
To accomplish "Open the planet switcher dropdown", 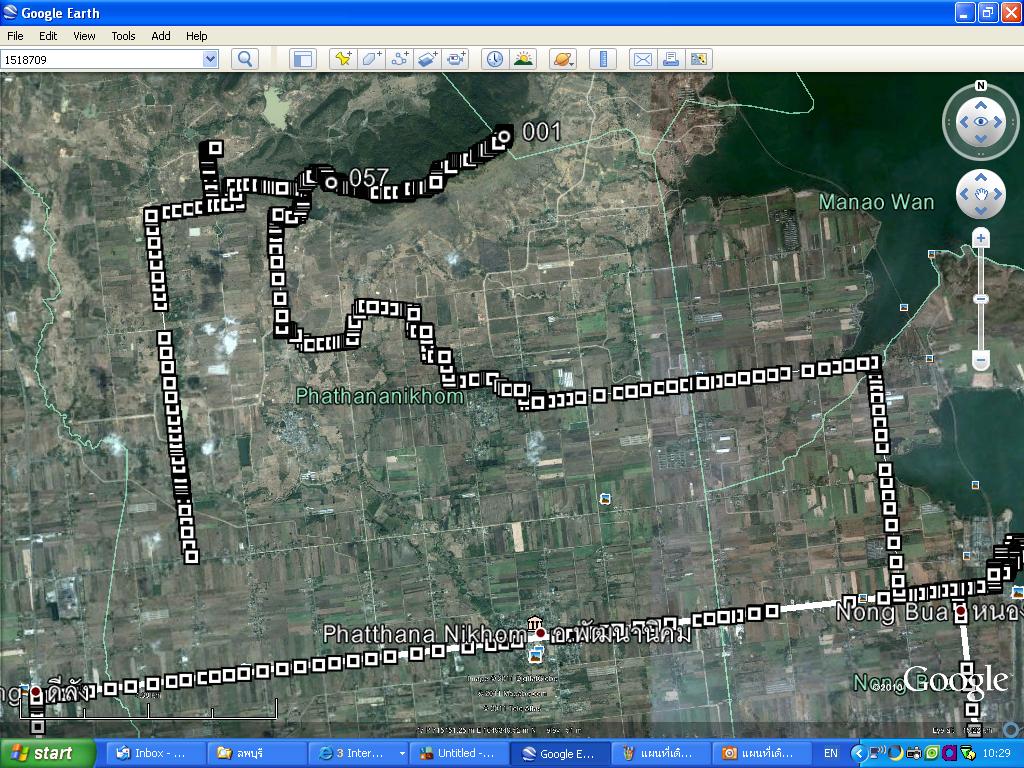I will 563,59.
